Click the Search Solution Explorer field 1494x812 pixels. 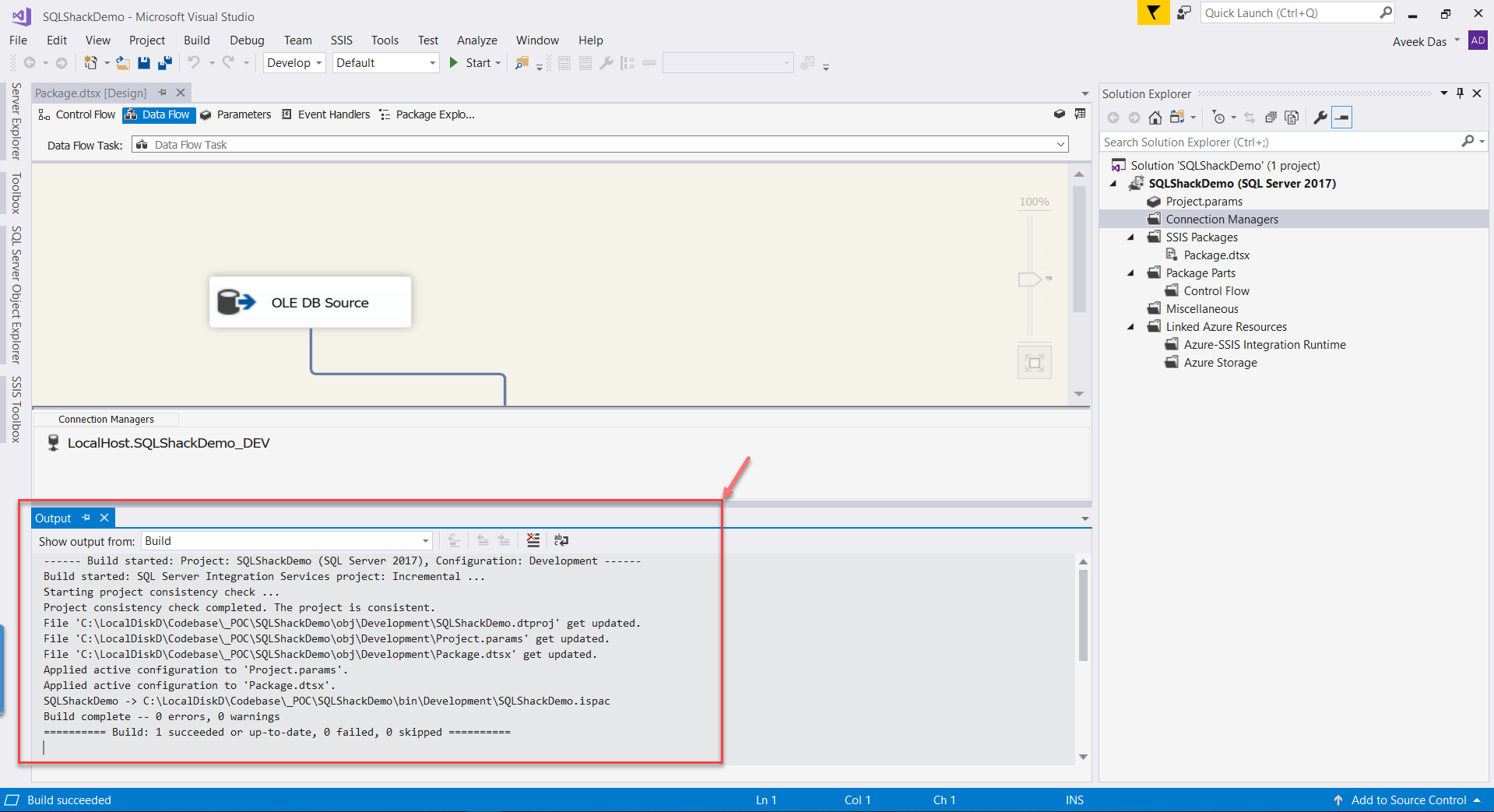tap(1279, 142)
